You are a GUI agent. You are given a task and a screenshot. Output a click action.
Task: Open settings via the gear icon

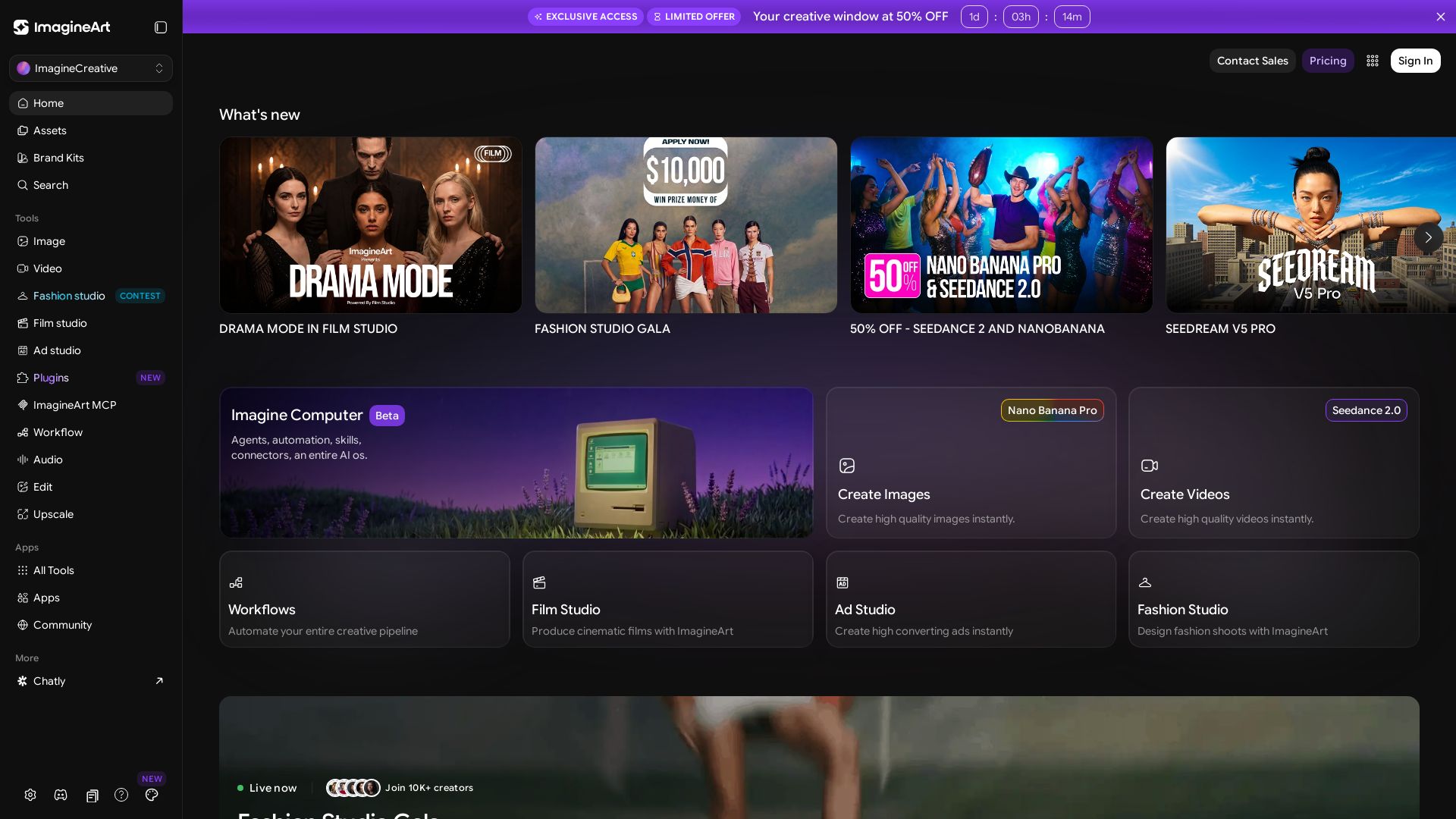pyautogui.click(x=30, y=795)
